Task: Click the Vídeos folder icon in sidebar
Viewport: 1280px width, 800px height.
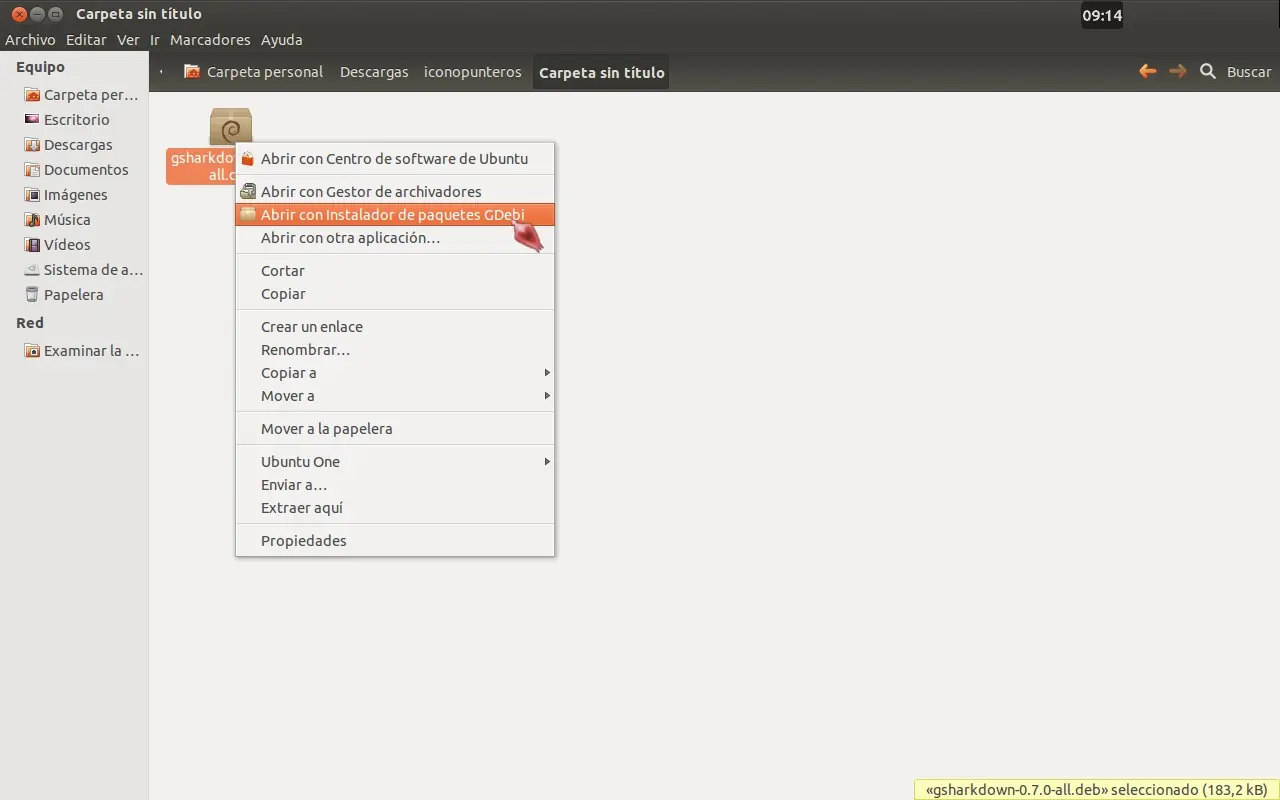Action: (32, 245)
